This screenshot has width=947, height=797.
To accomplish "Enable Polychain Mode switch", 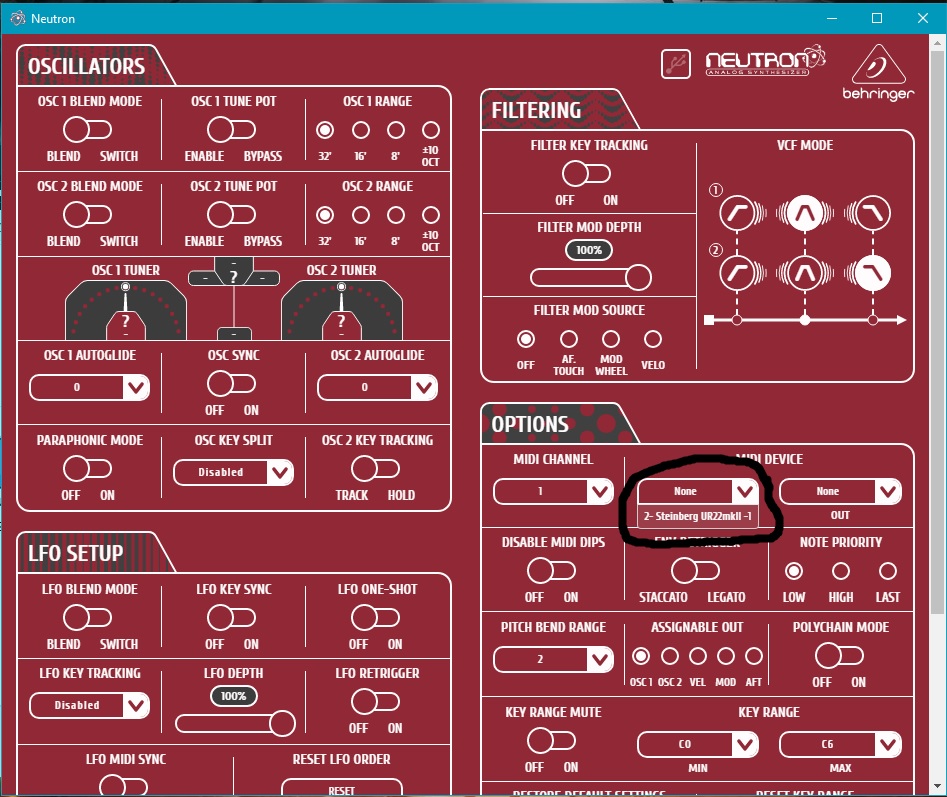I will (x=839, y=655).
